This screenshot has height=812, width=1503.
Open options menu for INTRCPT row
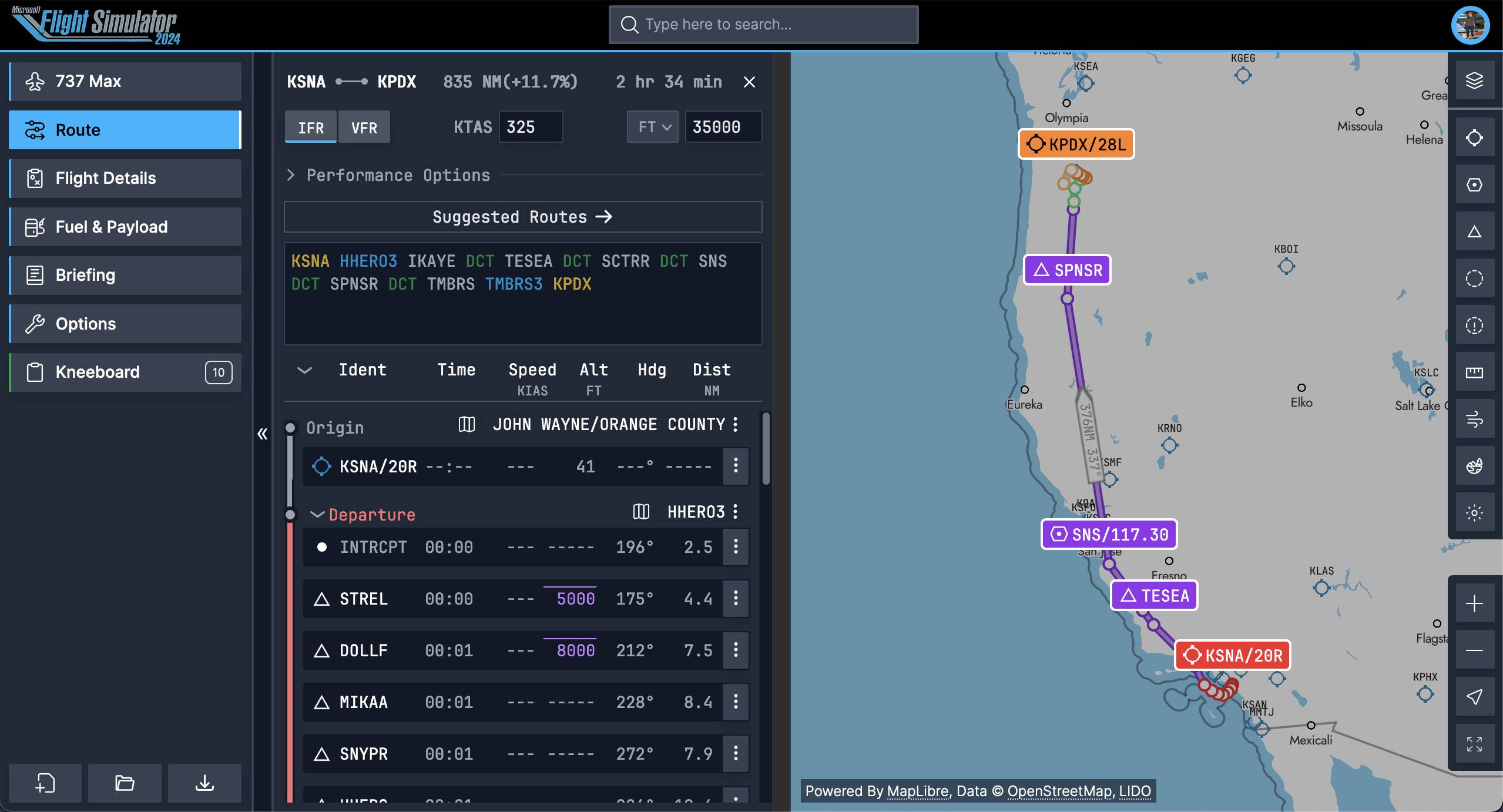click(x=736, y=547)
